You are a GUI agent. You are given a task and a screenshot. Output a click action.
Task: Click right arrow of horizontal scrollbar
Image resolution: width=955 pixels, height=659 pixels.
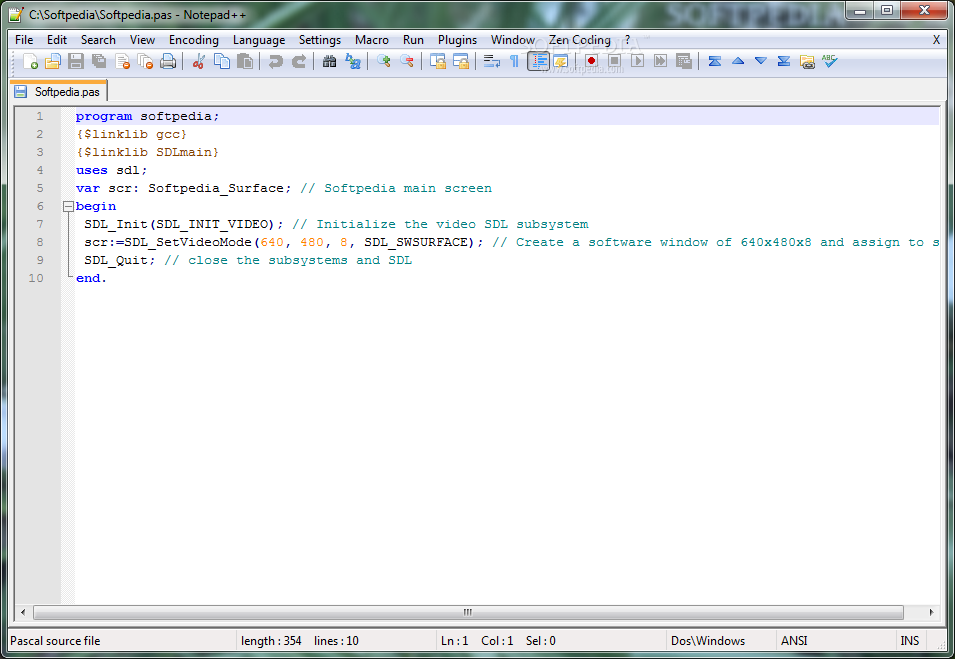[x=931, y=612]
